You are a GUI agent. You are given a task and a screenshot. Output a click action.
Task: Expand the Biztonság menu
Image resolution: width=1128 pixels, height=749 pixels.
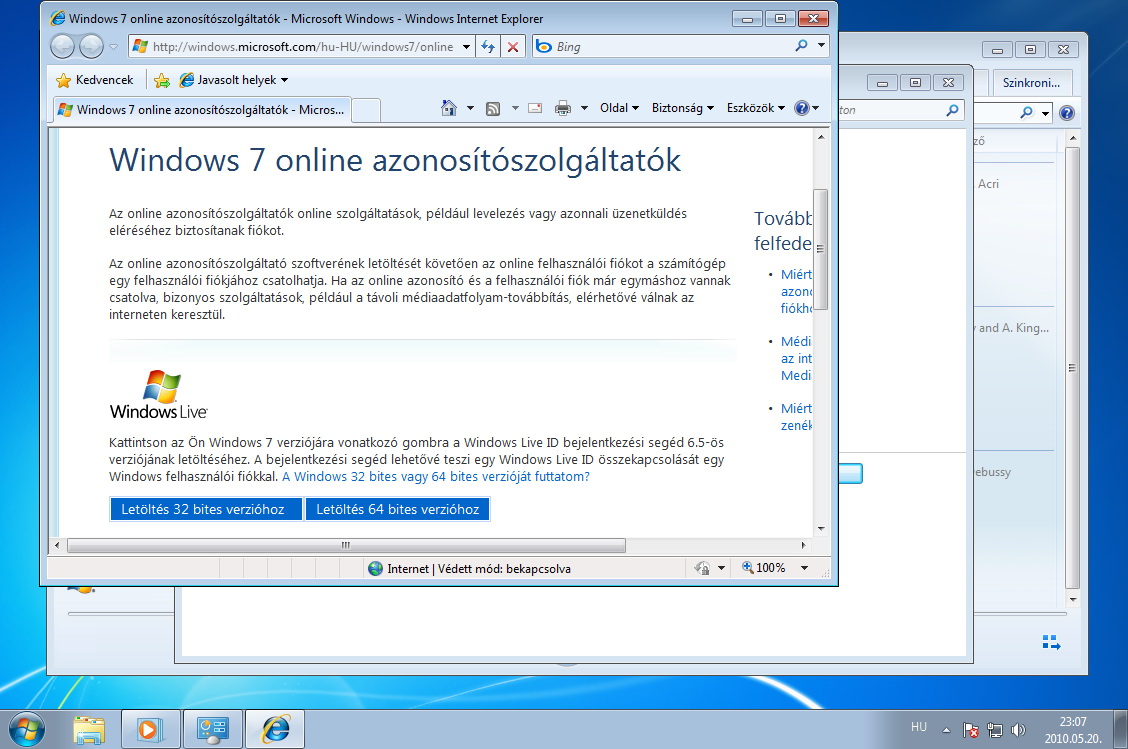coord(683,108)
